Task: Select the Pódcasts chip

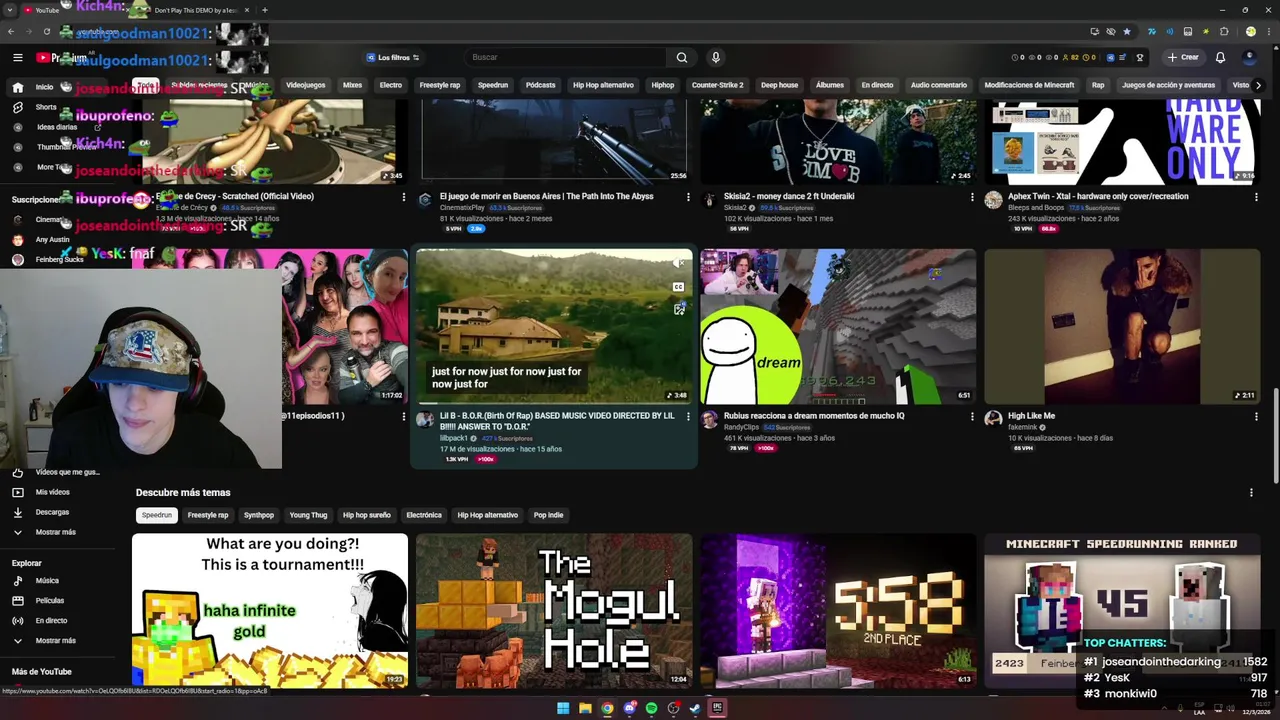Action: tap(541, 85)
